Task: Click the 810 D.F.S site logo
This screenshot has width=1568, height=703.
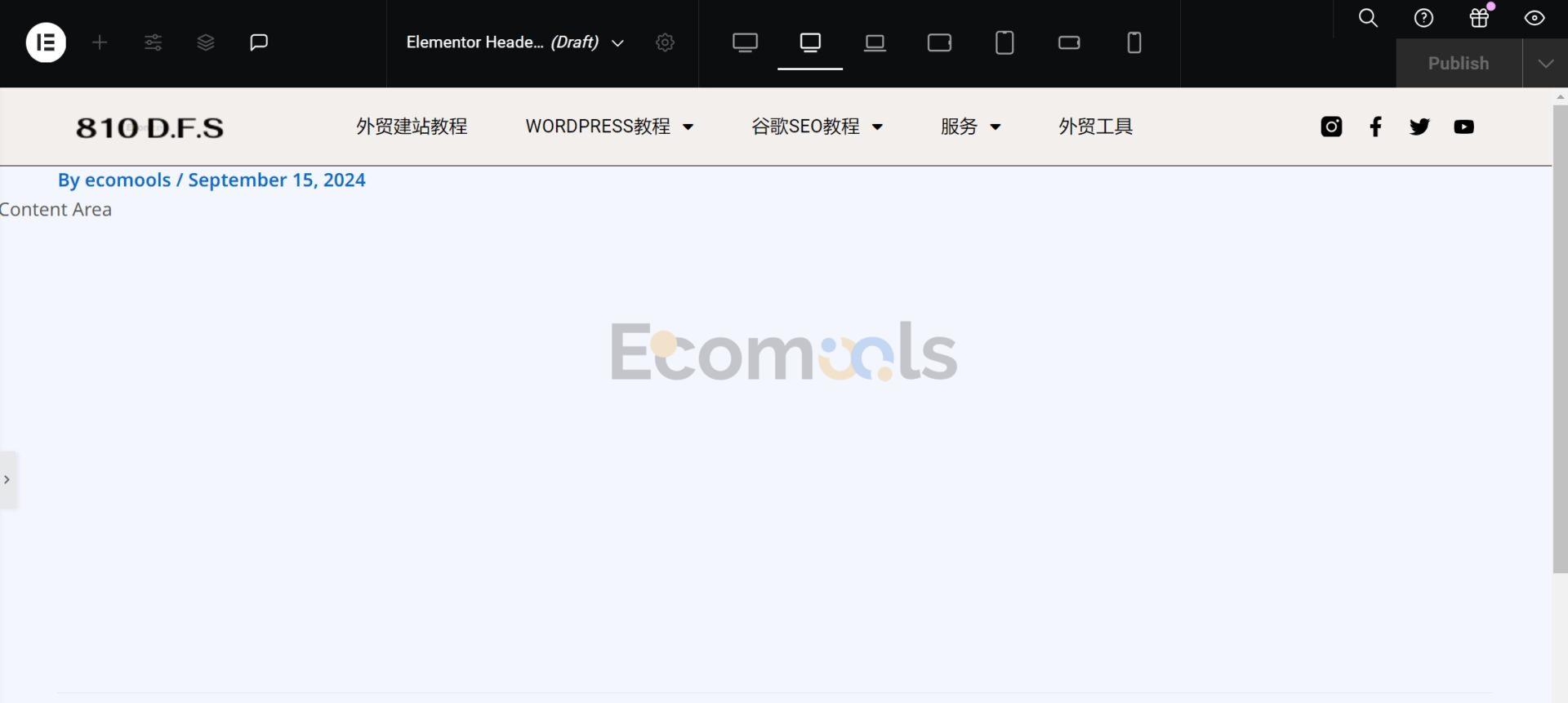Action: (x=149, y=127)
